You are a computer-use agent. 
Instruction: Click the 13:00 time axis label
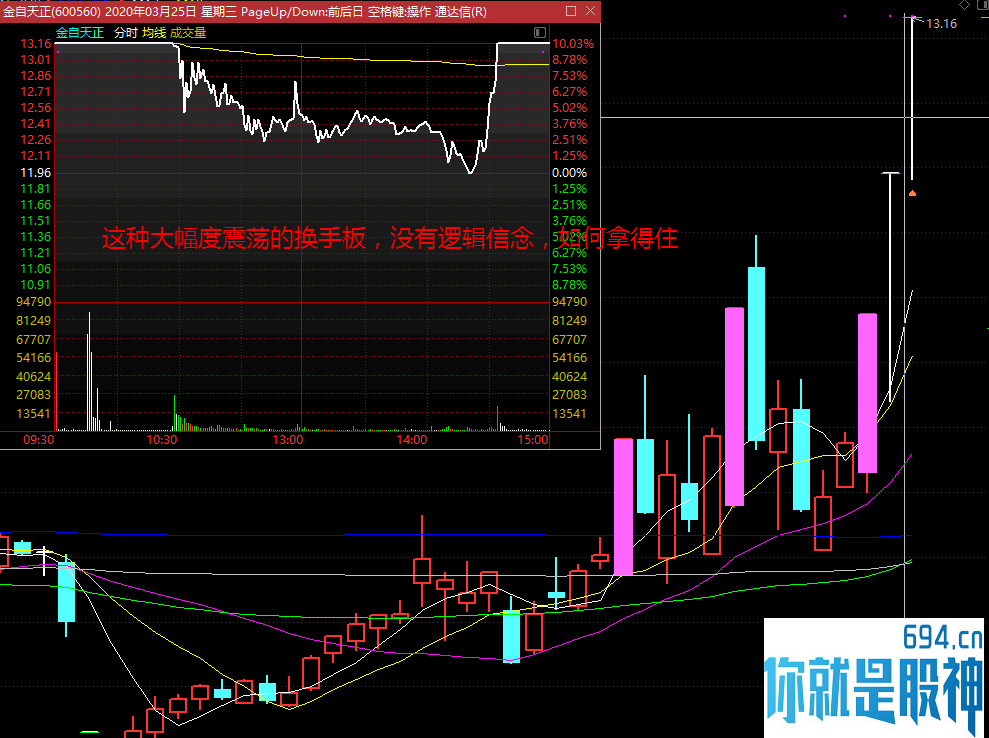[288, 440]
